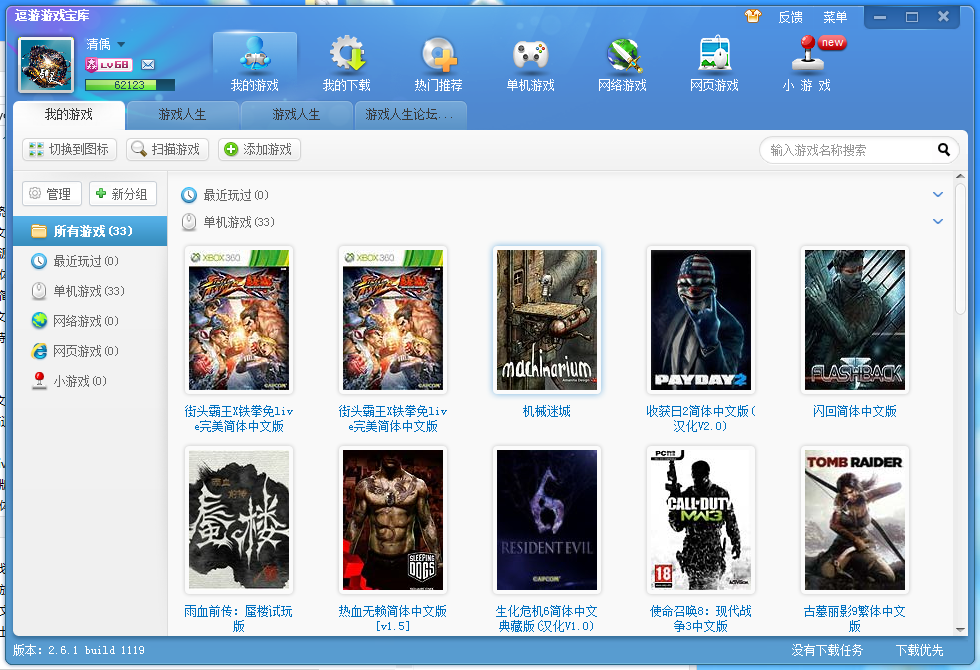The height and width of the screenshot is (670, 980).
Task: Select the Machinarium game cover
Action: tap(547, 320)
